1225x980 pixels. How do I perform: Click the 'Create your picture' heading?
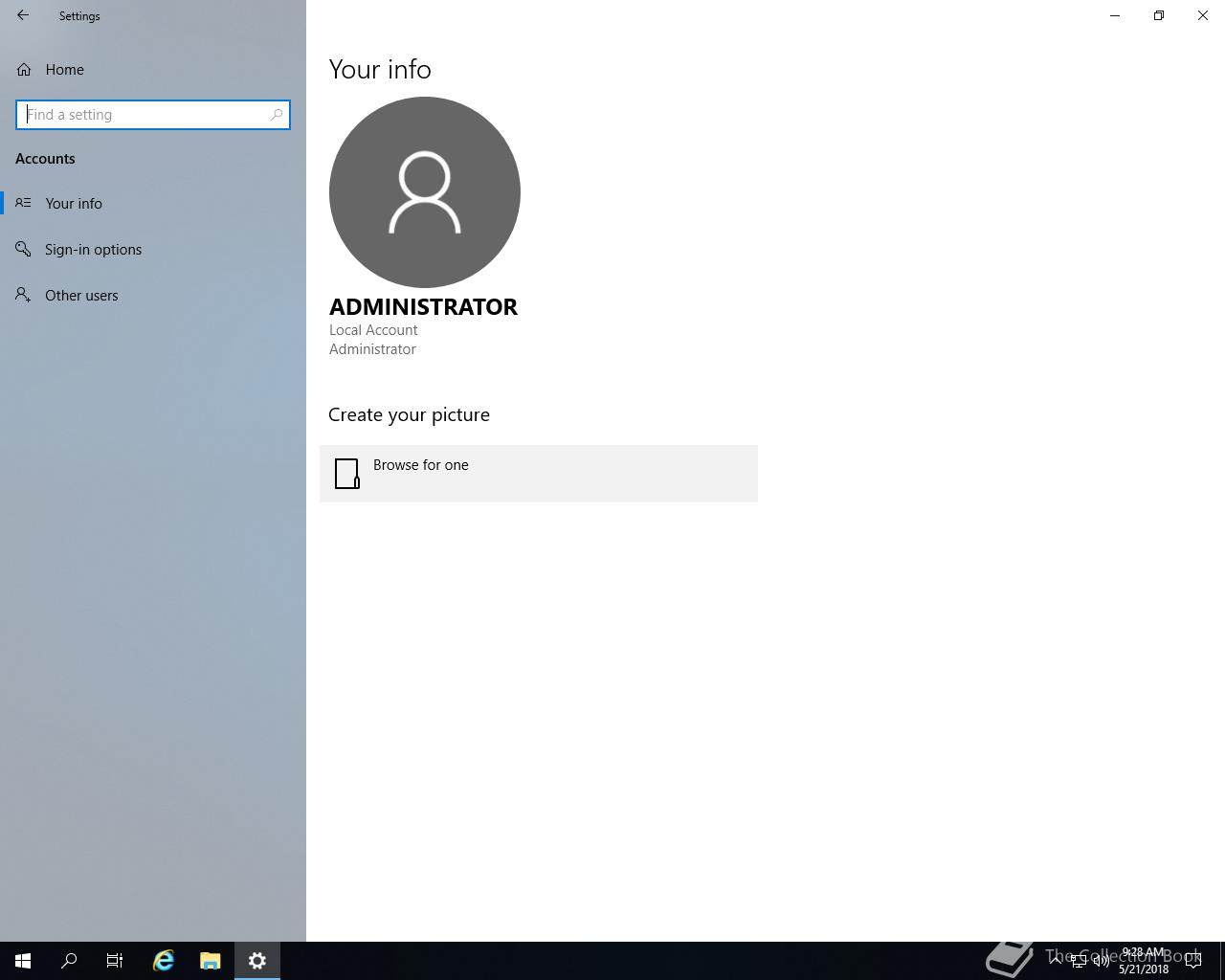[409, 414]
